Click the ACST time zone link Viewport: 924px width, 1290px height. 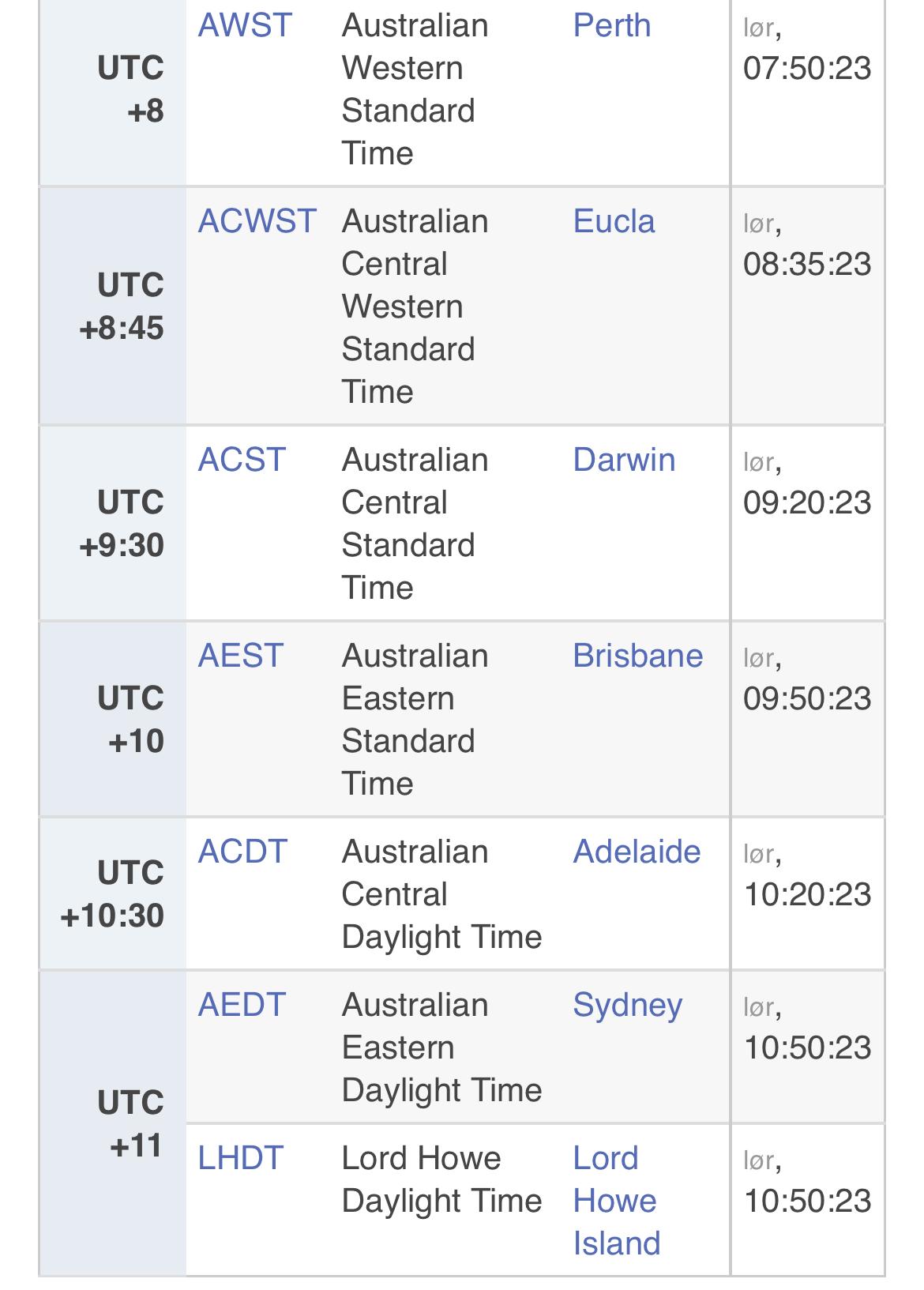[242, 460]
